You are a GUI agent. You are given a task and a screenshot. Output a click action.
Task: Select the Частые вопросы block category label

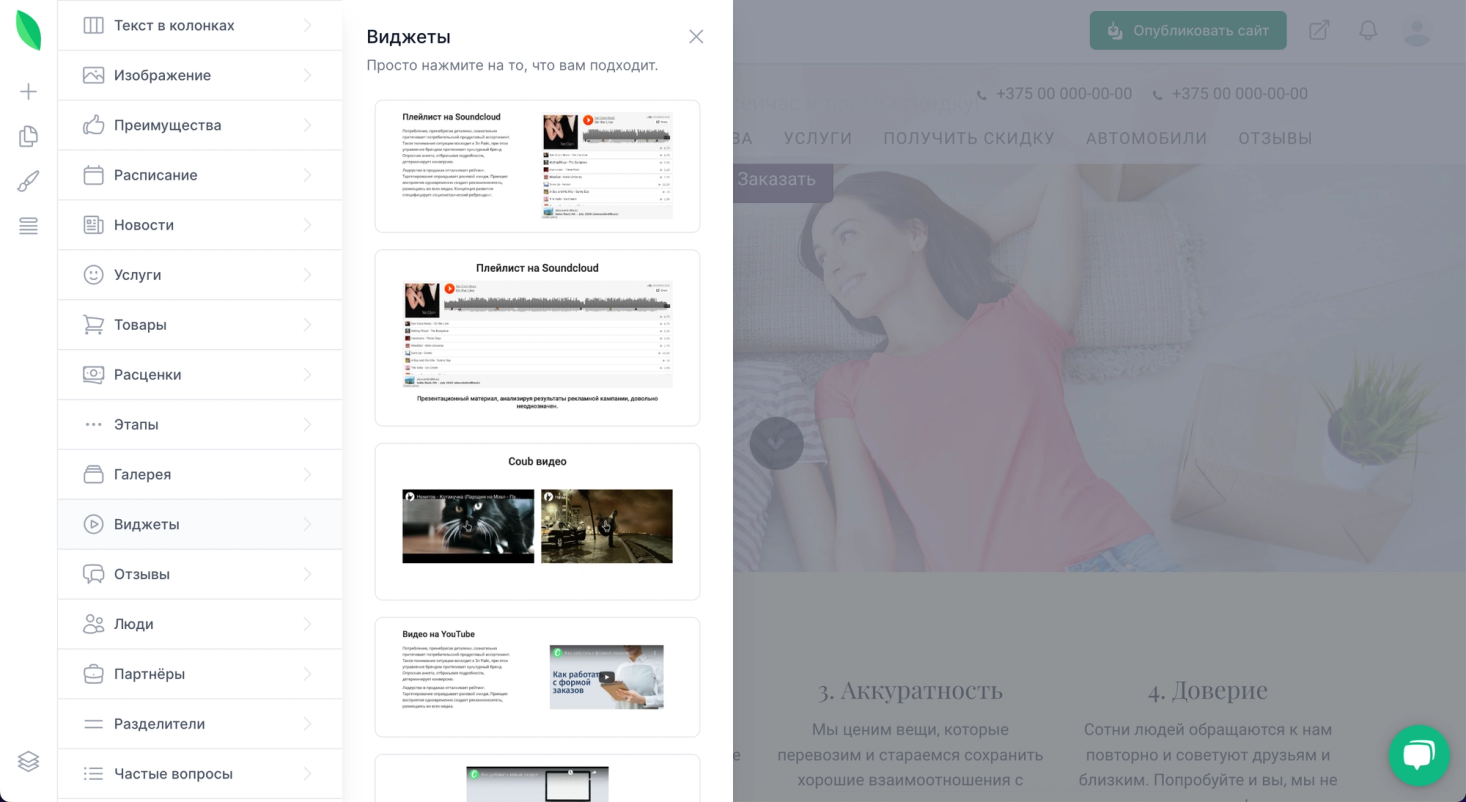tap(173, 774)
